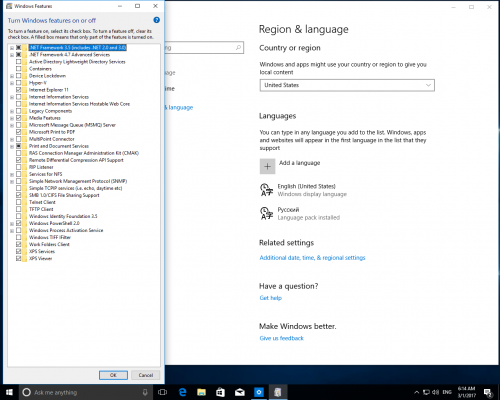Click Cancel in Windows Features

coord(146,375)
